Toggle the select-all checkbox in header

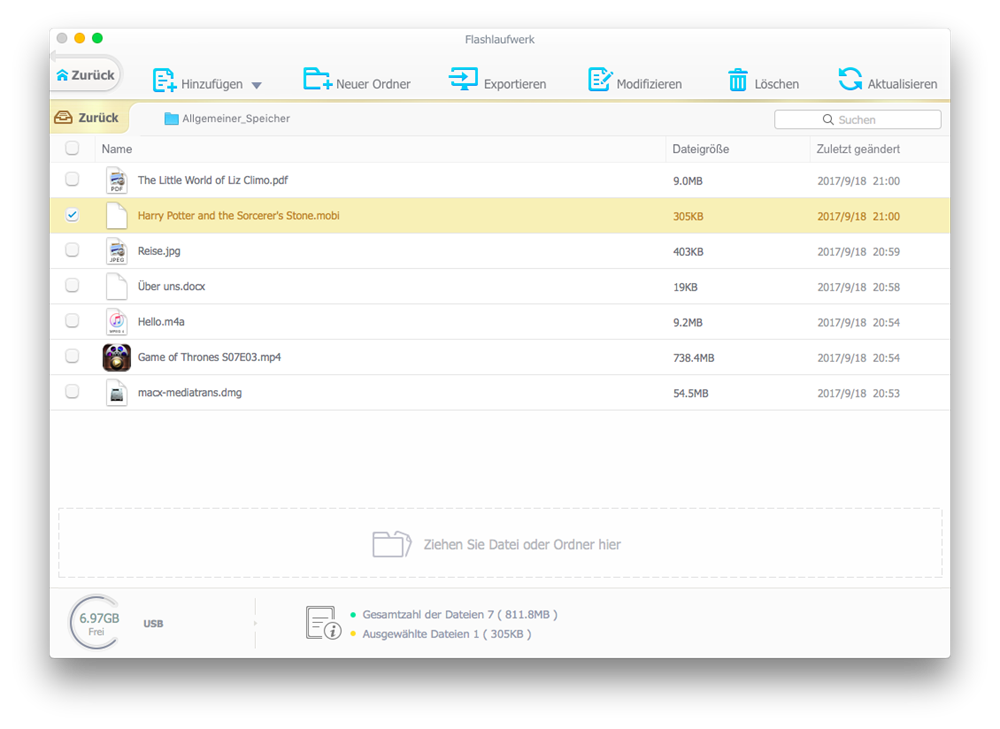point(72,148)
